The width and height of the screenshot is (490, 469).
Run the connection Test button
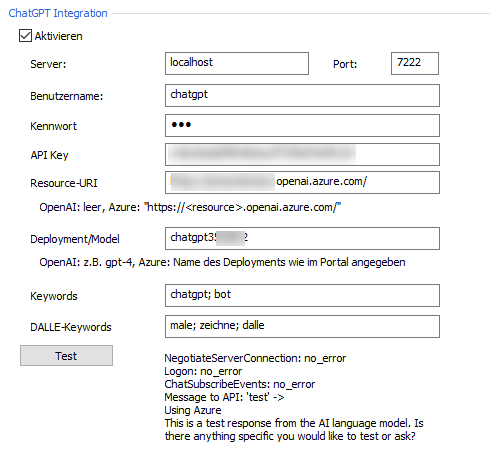[66, 356]
